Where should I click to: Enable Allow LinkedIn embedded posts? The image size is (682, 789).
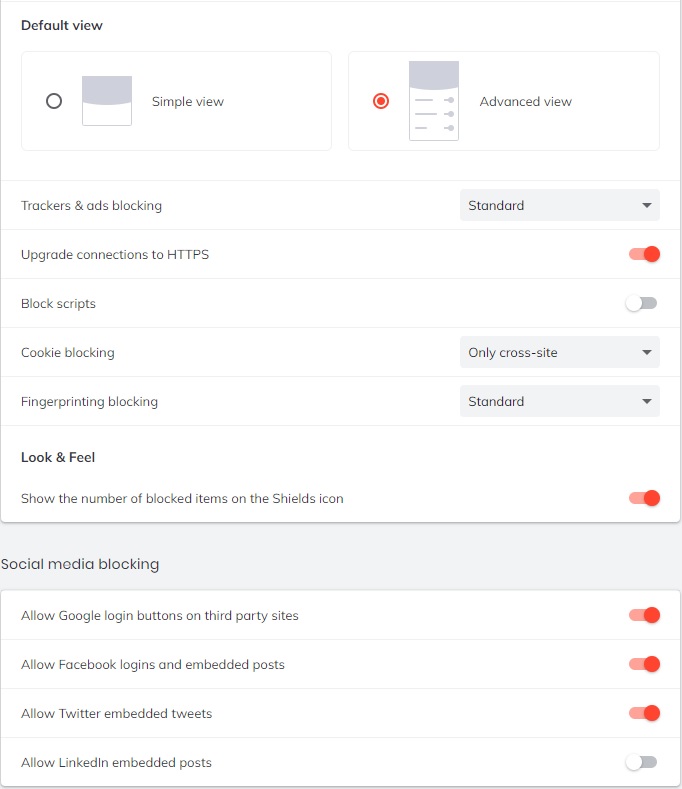pyautogui.click(x=642, y=762)
